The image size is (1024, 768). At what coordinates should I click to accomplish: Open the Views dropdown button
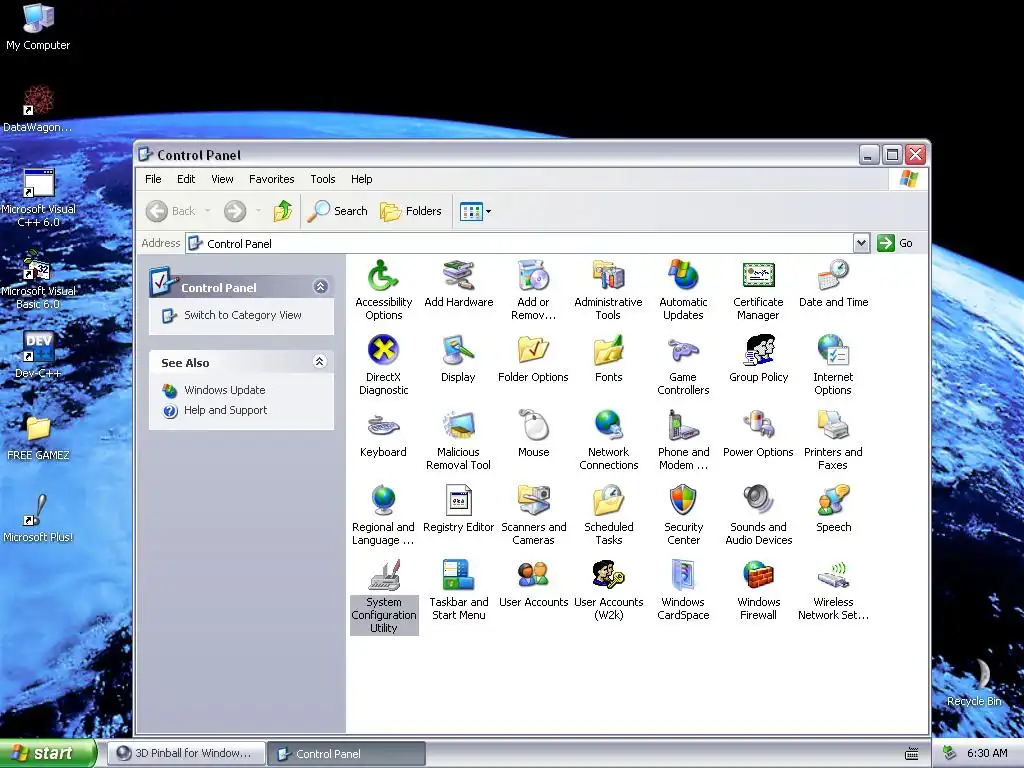click(x=475, y=211)
